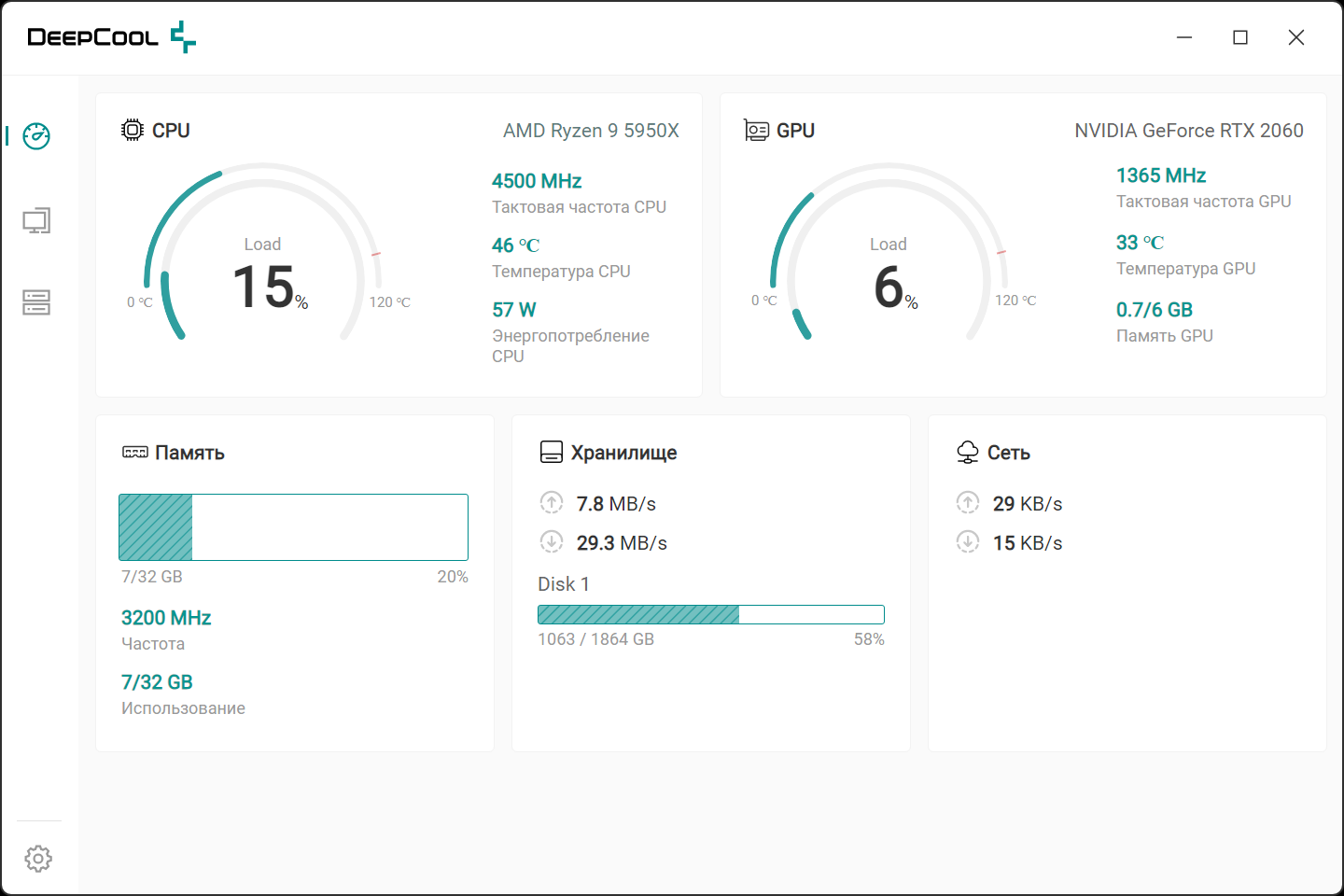
Task: Click the network cloud icon
Action: pos(968,453)
